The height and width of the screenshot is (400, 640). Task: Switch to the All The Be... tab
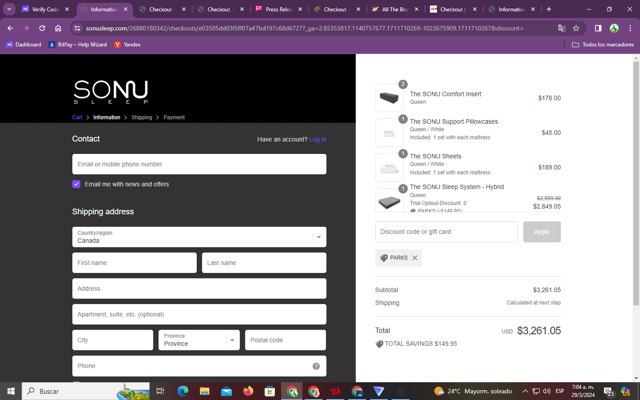point(395,9)
